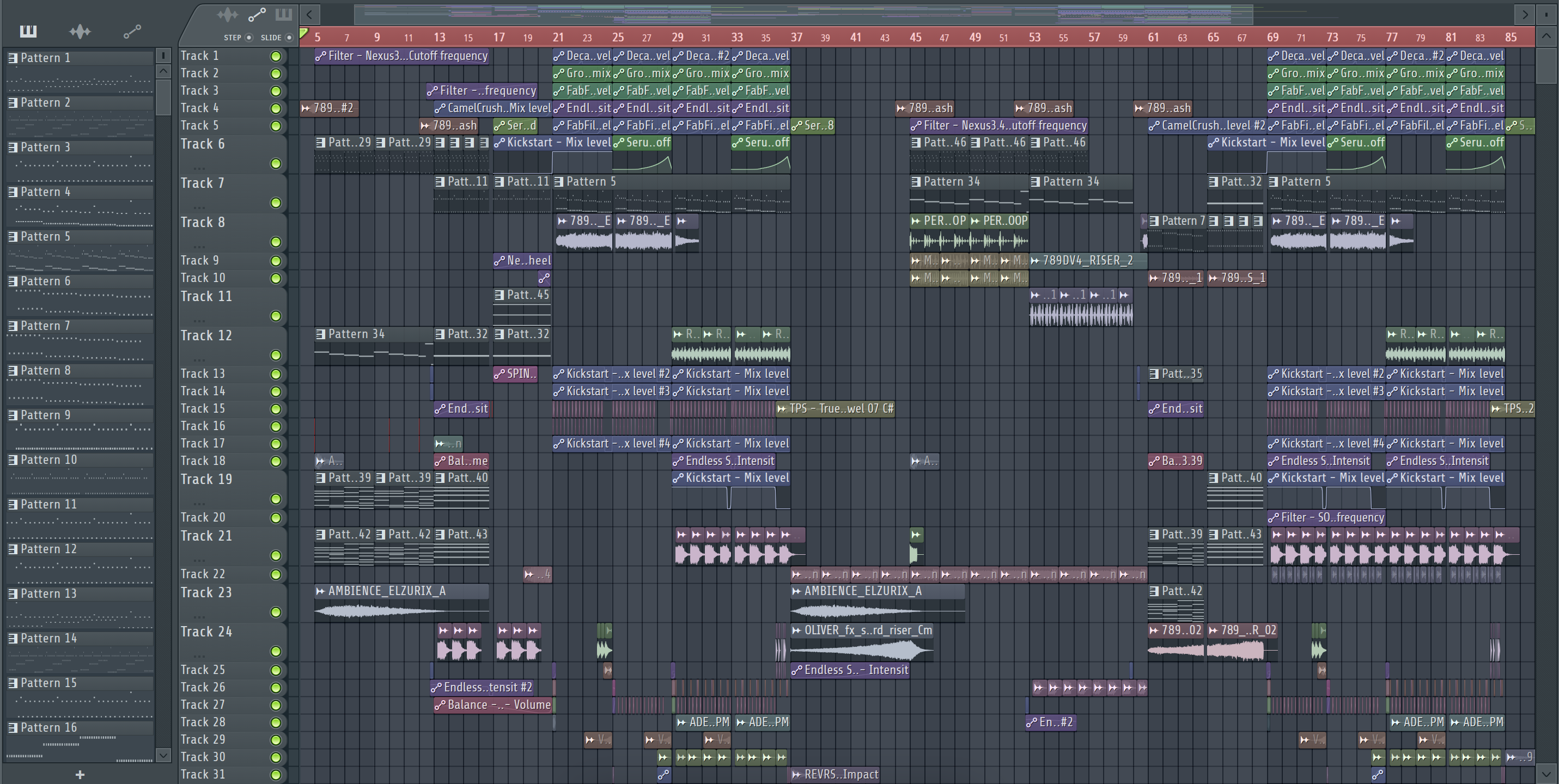Screen dimensions: 1559x784
Task: Click the Track 21 name label
Action: pyautogui.click(x=206, y=536)
